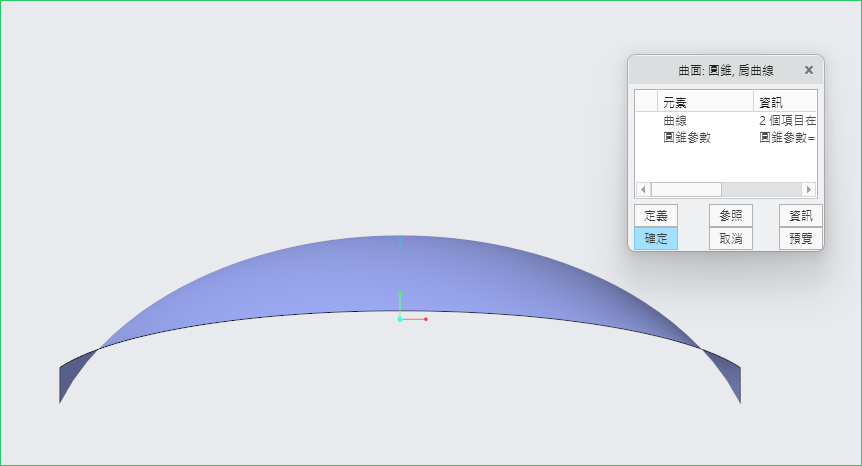Viewport: 862px width, 466px height.
Task: Click the red X-axis handle
Action: click(425, 319)
